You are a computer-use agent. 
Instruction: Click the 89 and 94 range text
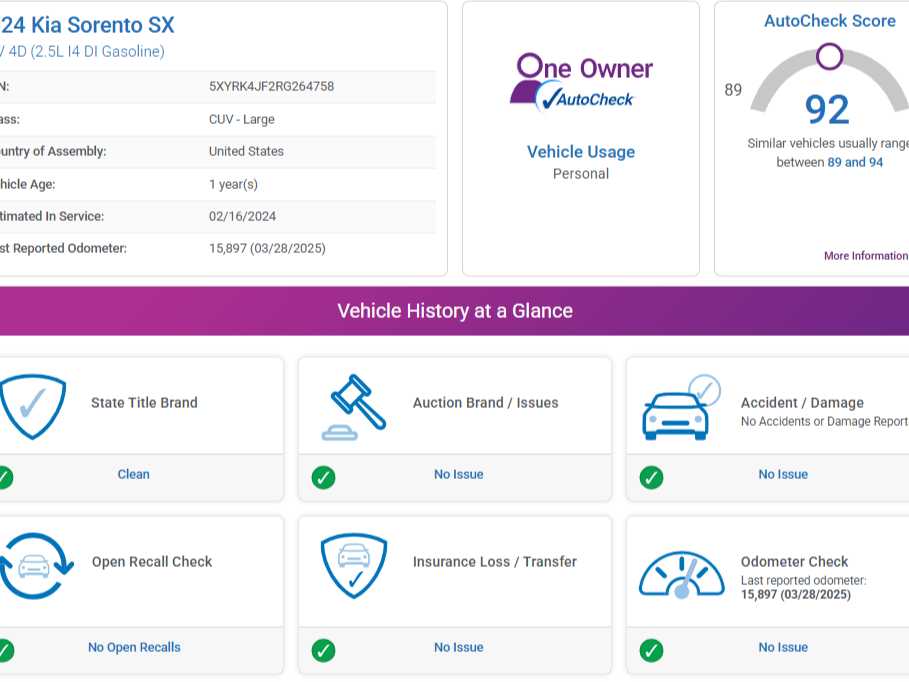click(855, 162)
